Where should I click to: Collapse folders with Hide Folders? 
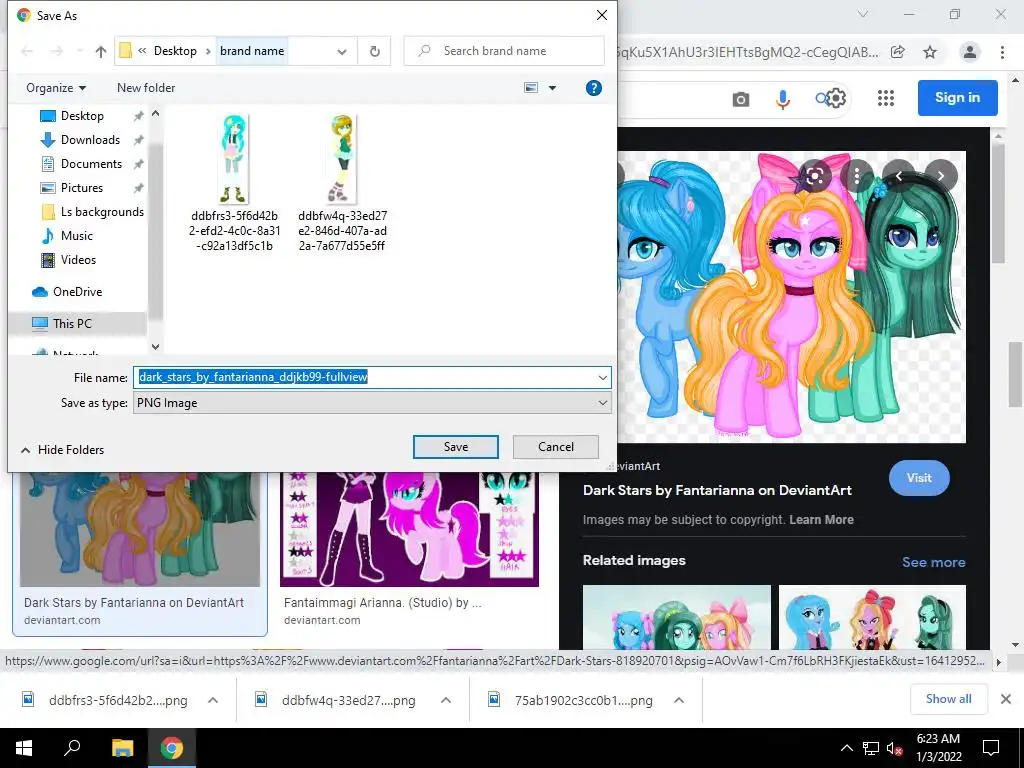coord(63,450)
